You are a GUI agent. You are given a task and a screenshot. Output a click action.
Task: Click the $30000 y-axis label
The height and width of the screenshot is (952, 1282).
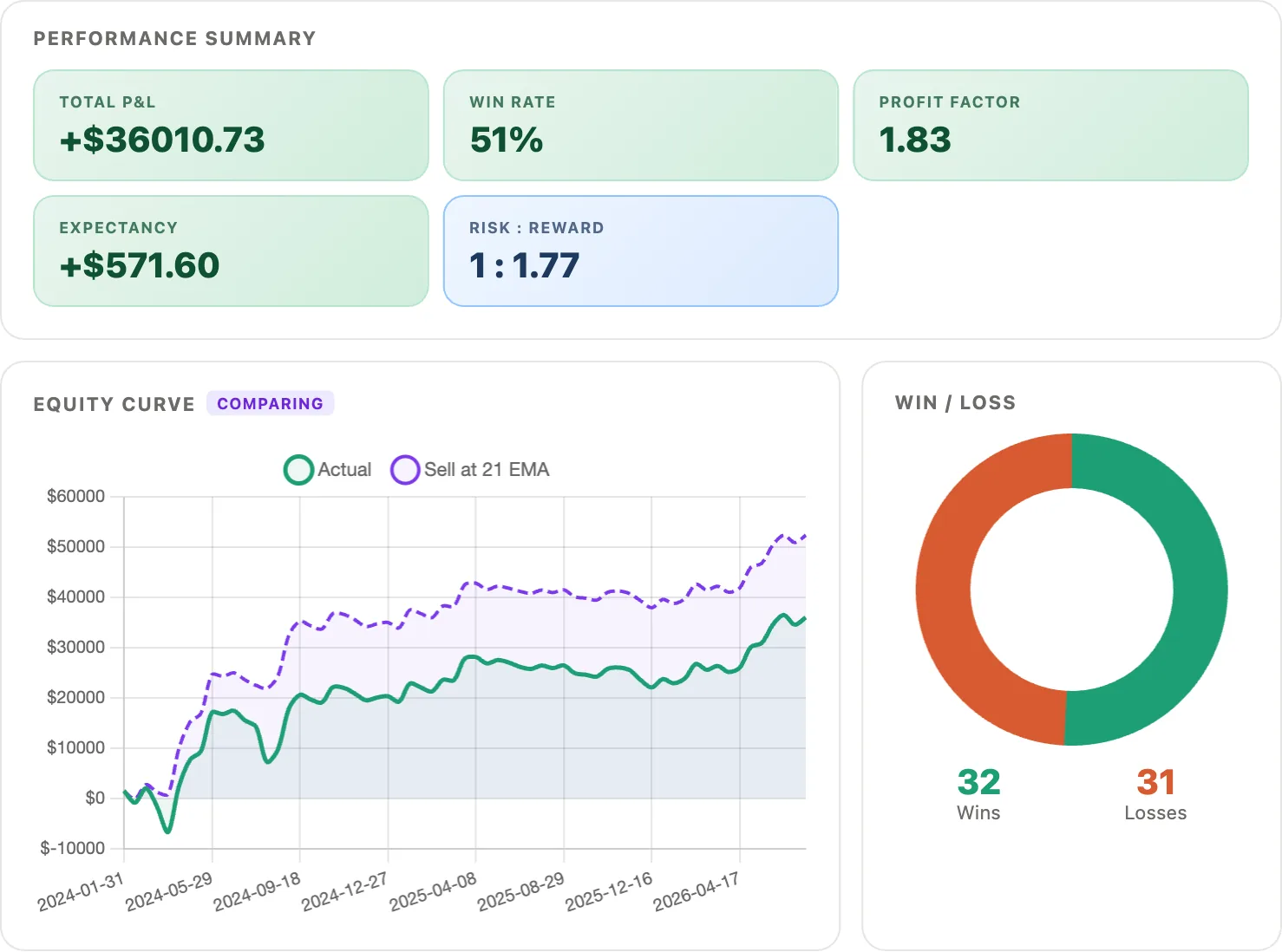pos(76,648)
